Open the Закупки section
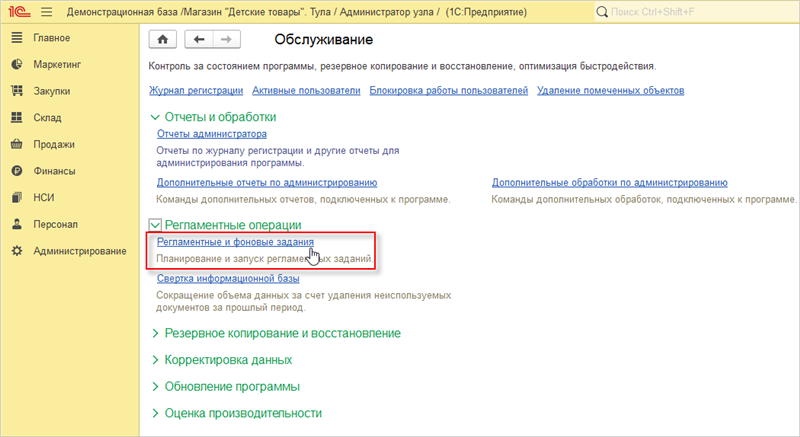 click(53, 91)
